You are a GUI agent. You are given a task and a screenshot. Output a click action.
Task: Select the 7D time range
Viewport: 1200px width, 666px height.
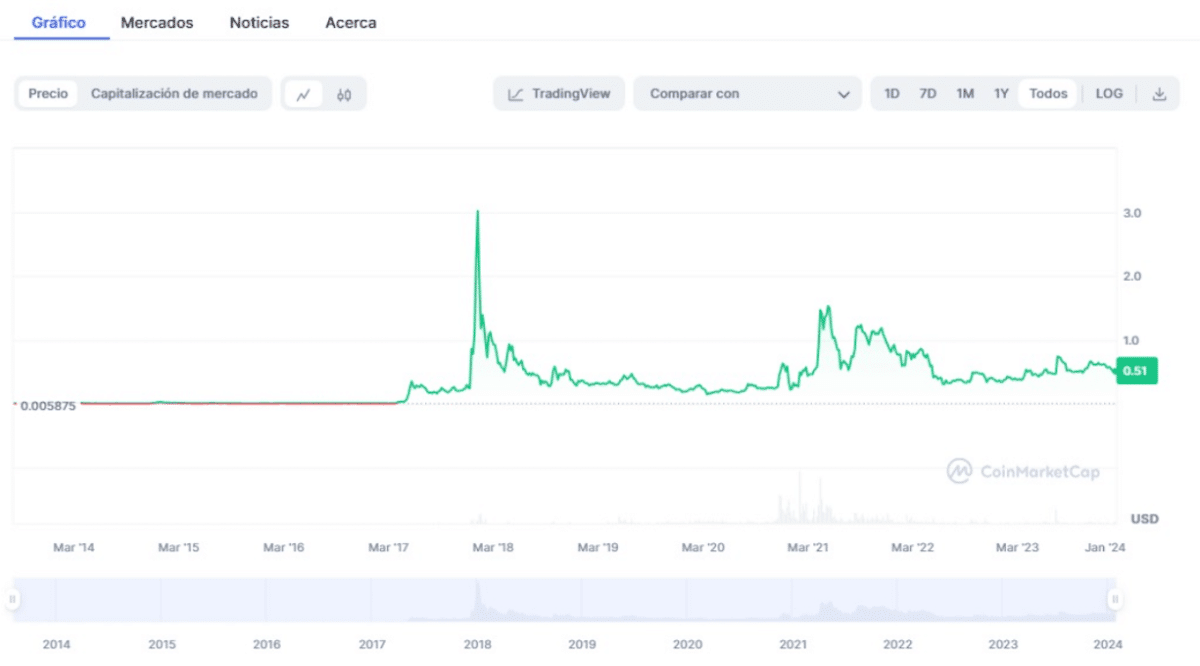[927, 93]
